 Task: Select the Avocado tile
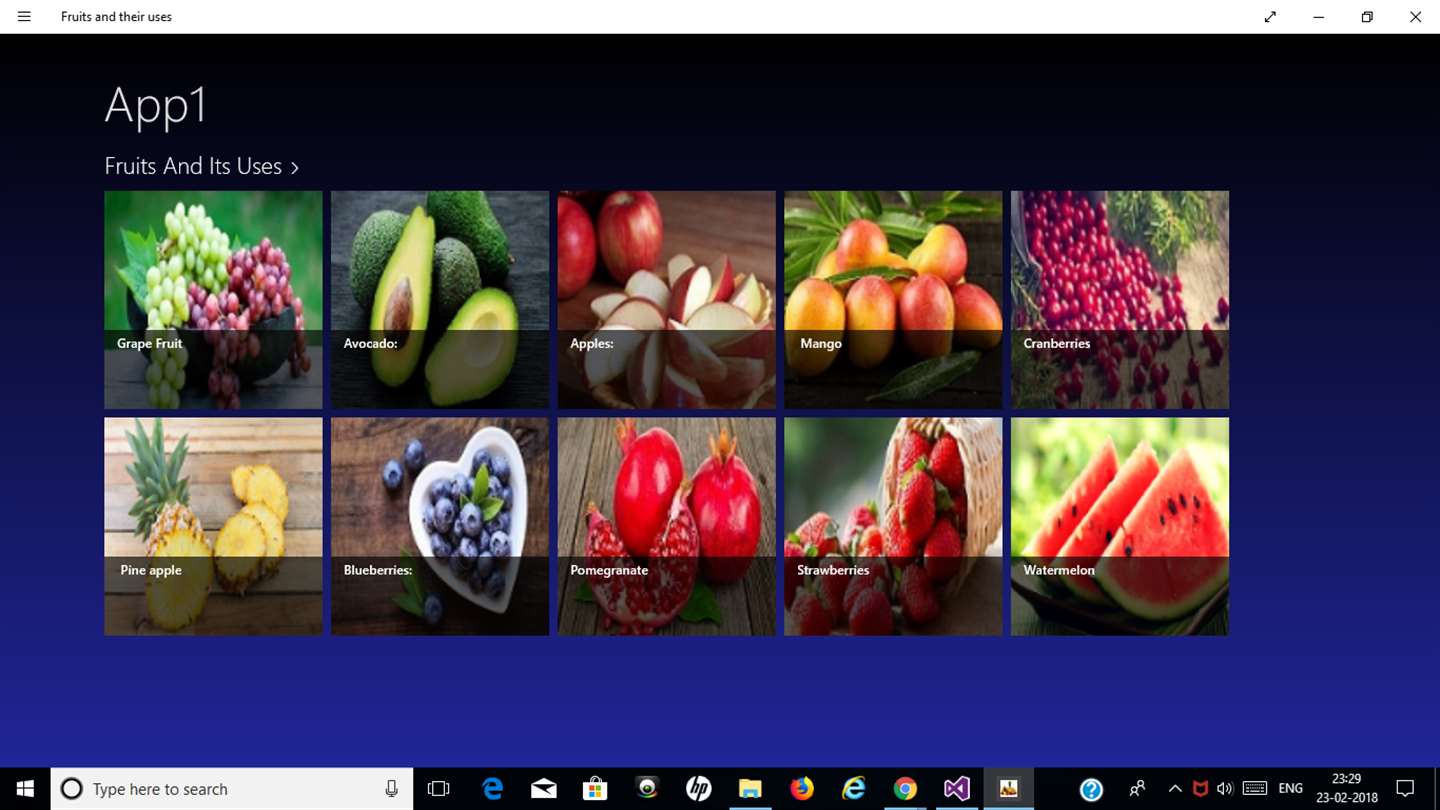tap(440, 300)
